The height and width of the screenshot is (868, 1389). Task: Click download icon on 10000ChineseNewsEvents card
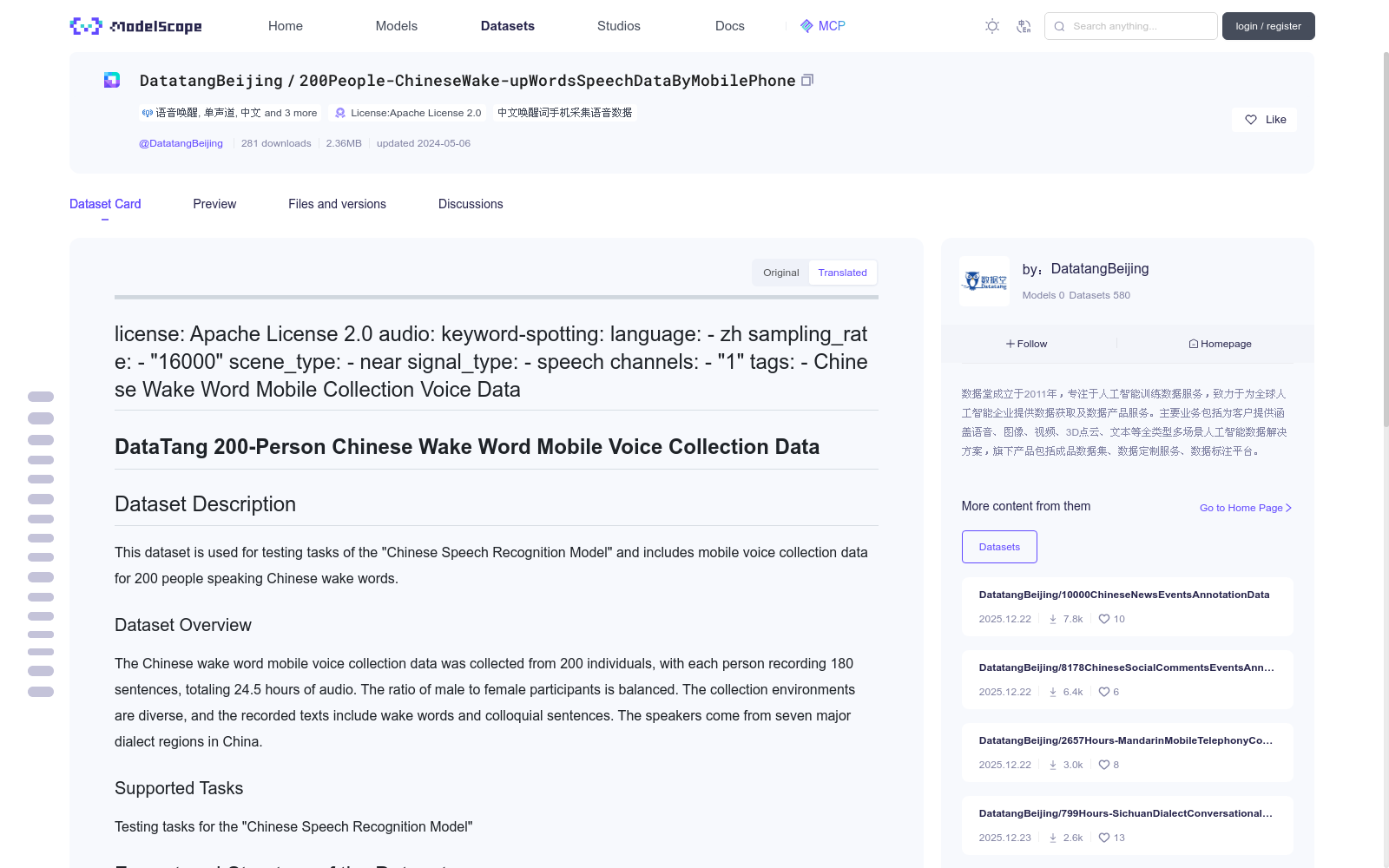[1053, 619]
